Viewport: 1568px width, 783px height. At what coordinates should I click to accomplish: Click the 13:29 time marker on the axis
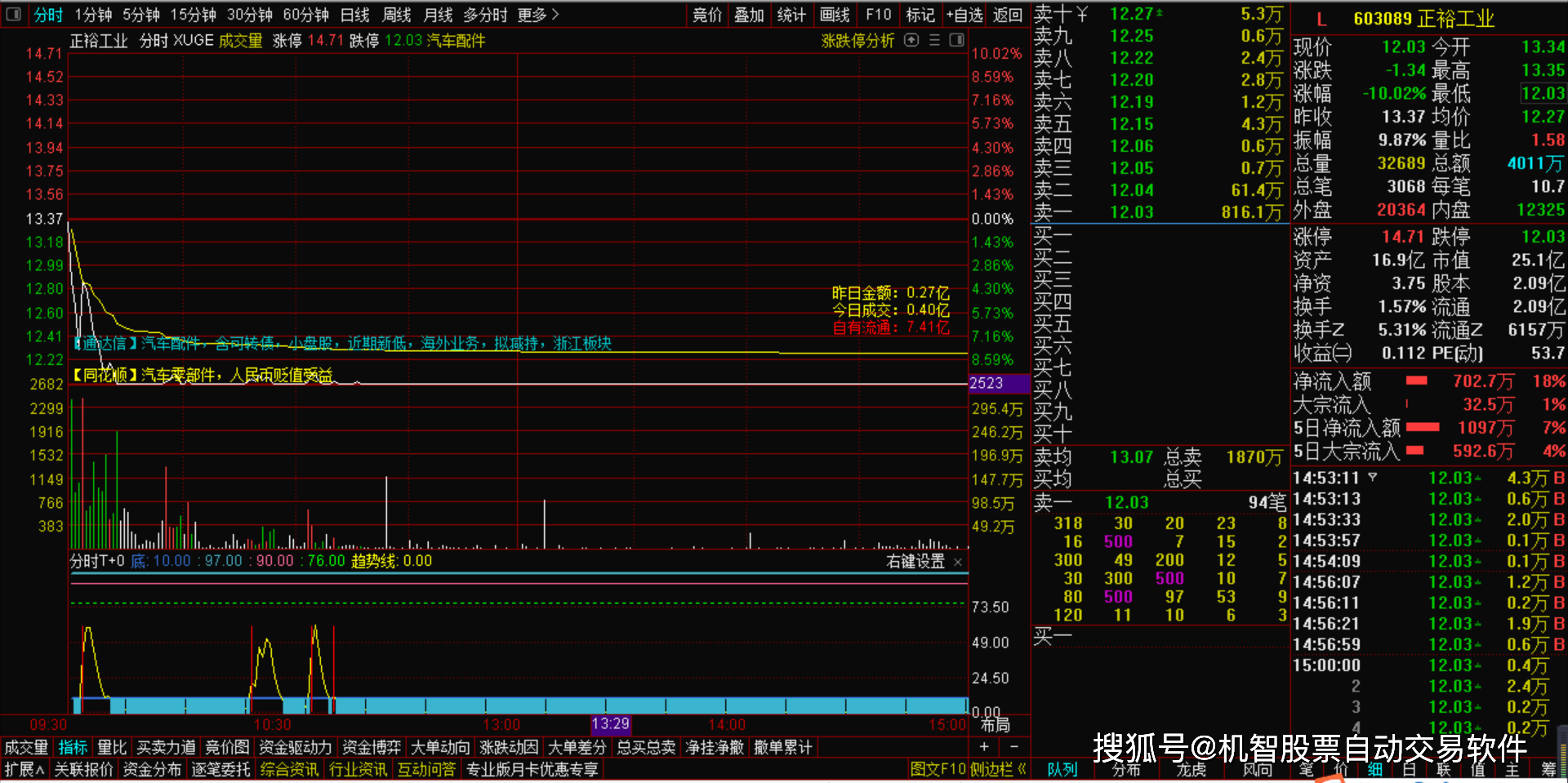(x=610, y=723)
